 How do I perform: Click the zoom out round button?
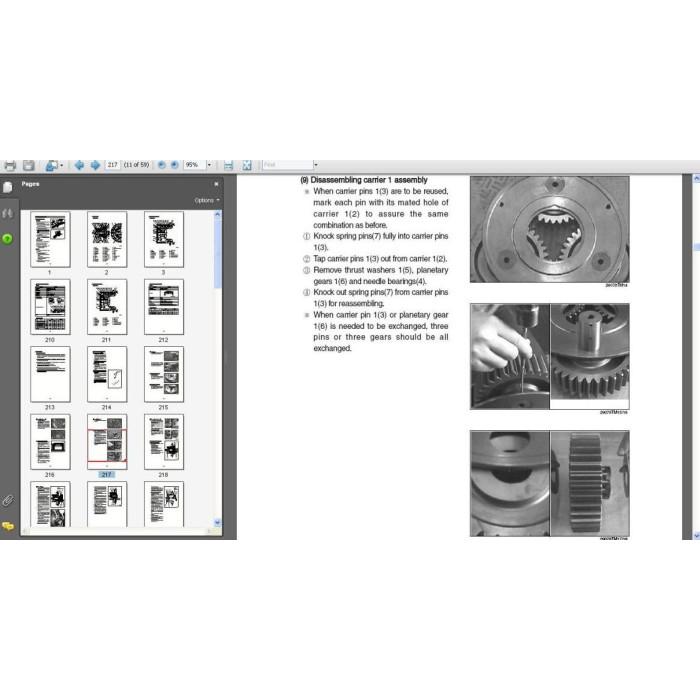coord(162,165)
